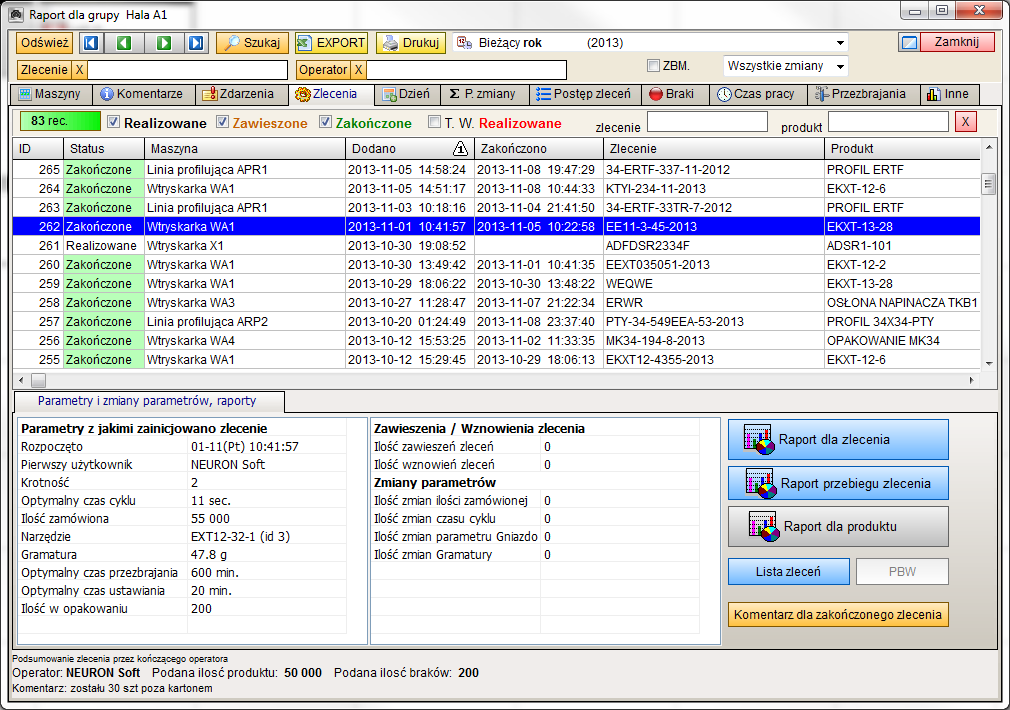1010x710 pixels.
Task: Clear the Zlecenie filter with its X
Action: click(x=79, y=70)
